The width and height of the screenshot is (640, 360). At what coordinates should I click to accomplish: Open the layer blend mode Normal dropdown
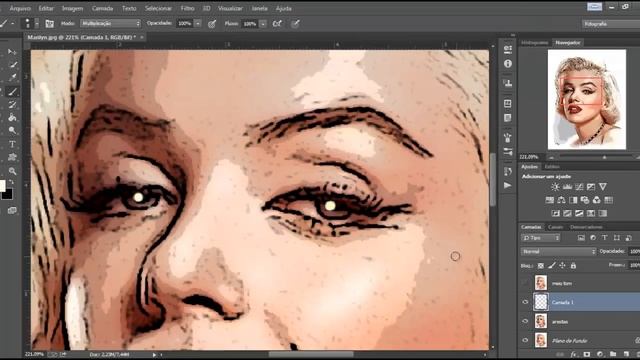pos(558,252)
